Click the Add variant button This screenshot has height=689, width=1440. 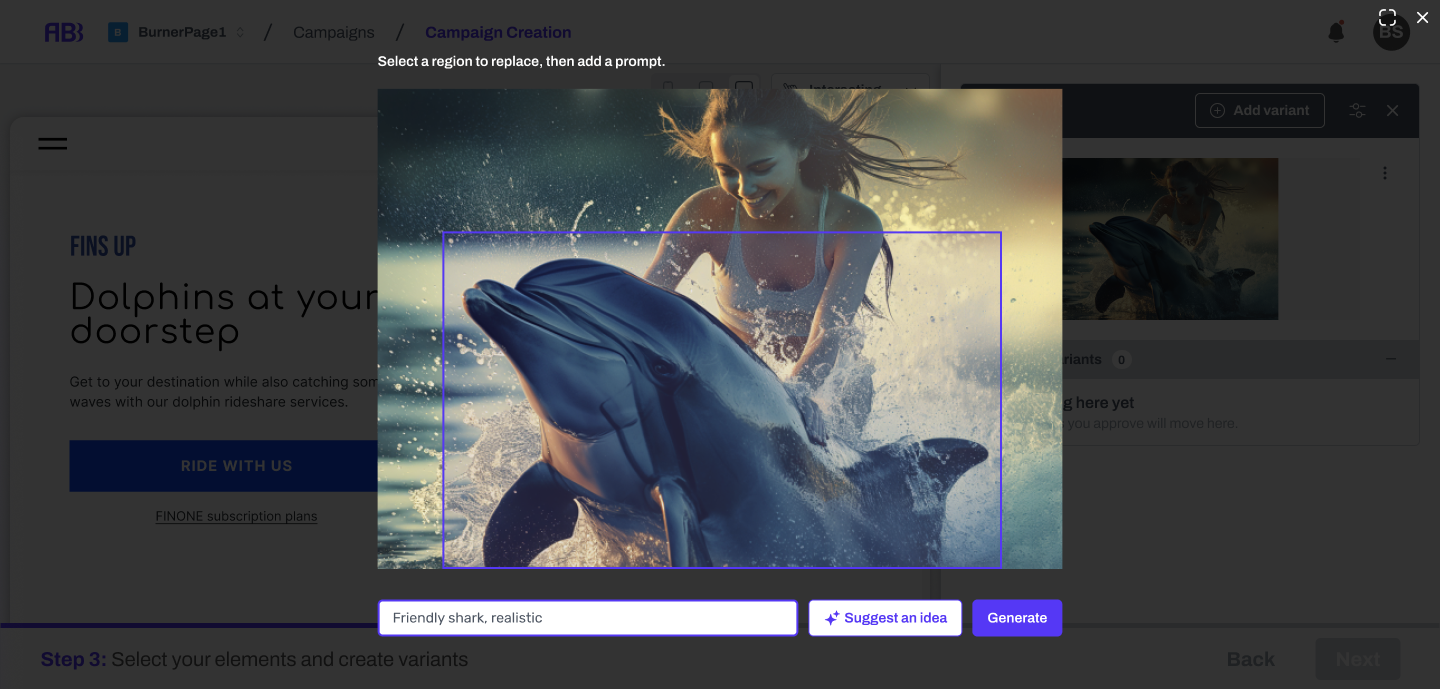point(1260,110)
